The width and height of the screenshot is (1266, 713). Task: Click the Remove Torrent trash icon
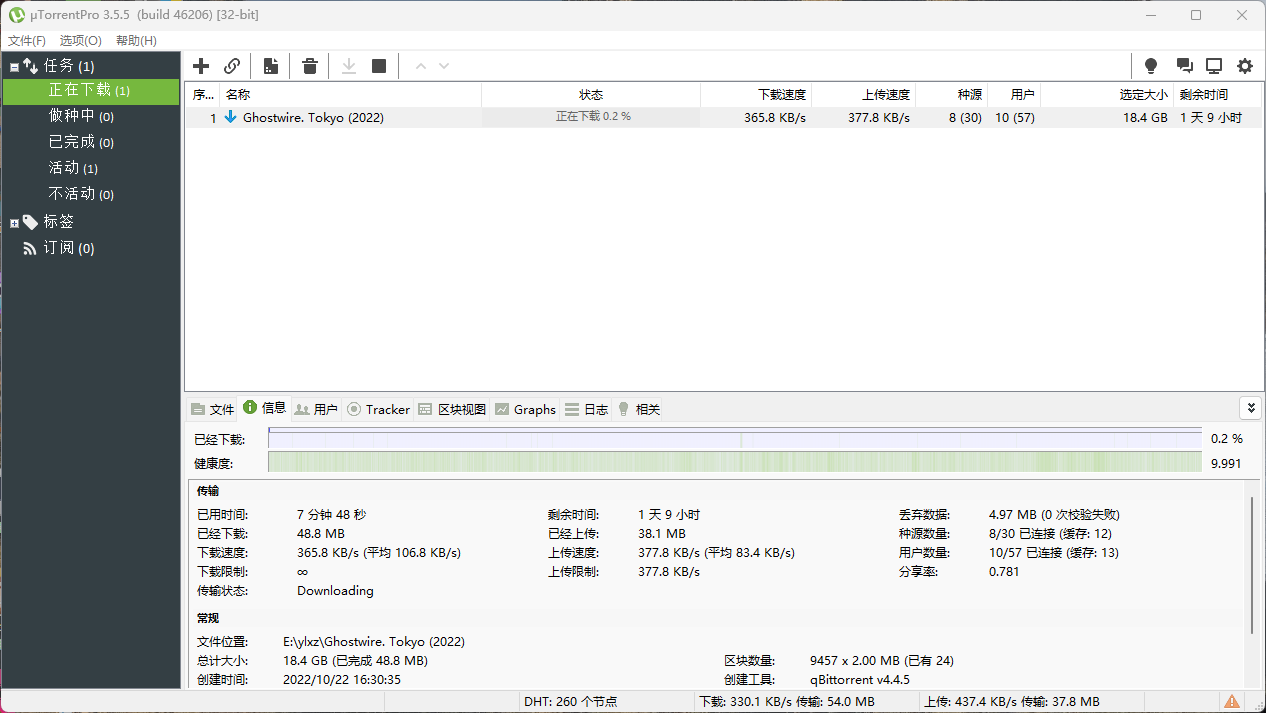(310, 66)
